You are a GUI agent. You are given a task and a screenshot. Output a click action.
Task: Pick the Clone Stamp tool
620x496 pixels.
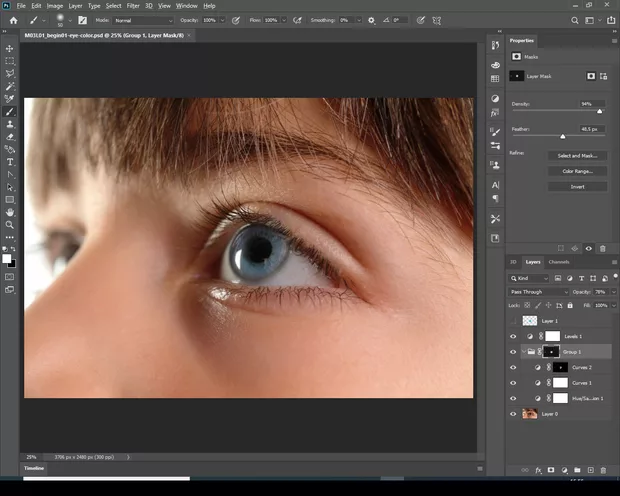click(x=10, y=124)
